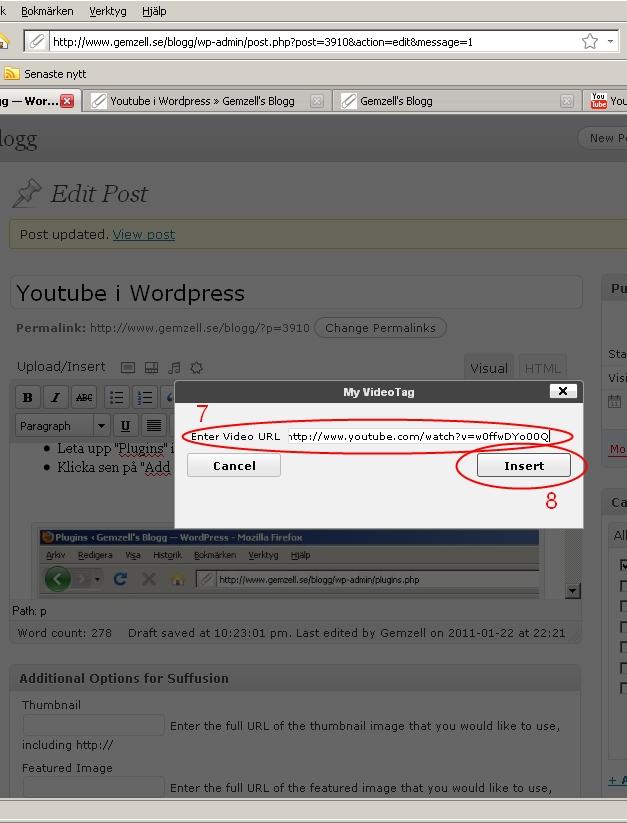Expand the URL bar history dropdown arrow
The image size is (627, 823).
click(x=610, y=41)
